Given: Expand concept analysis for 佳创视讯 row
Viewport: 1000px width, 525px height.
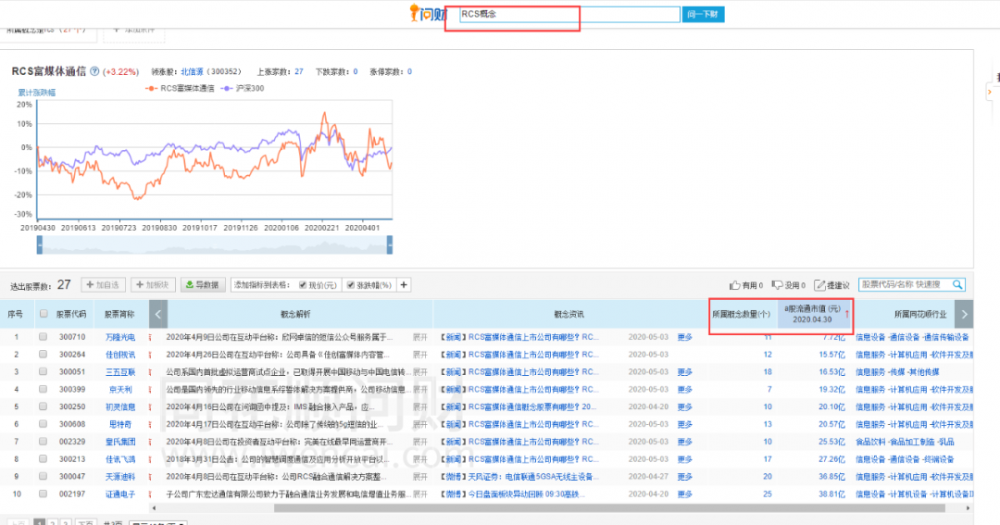Looking at the screenshot, I should click(x=420, y=354).
